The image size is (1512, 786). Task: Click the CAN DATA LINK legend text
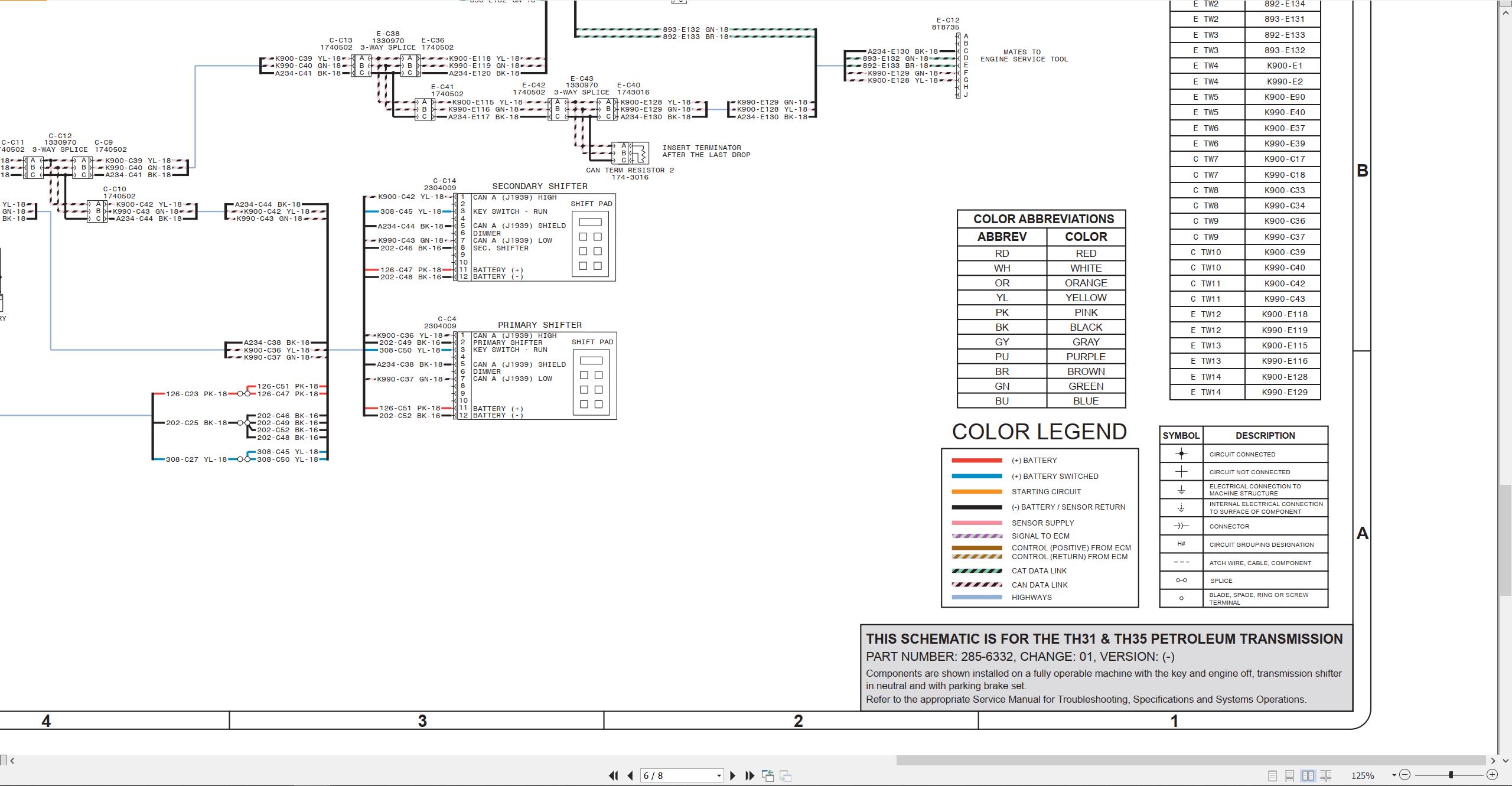[x=1039, y=585]
